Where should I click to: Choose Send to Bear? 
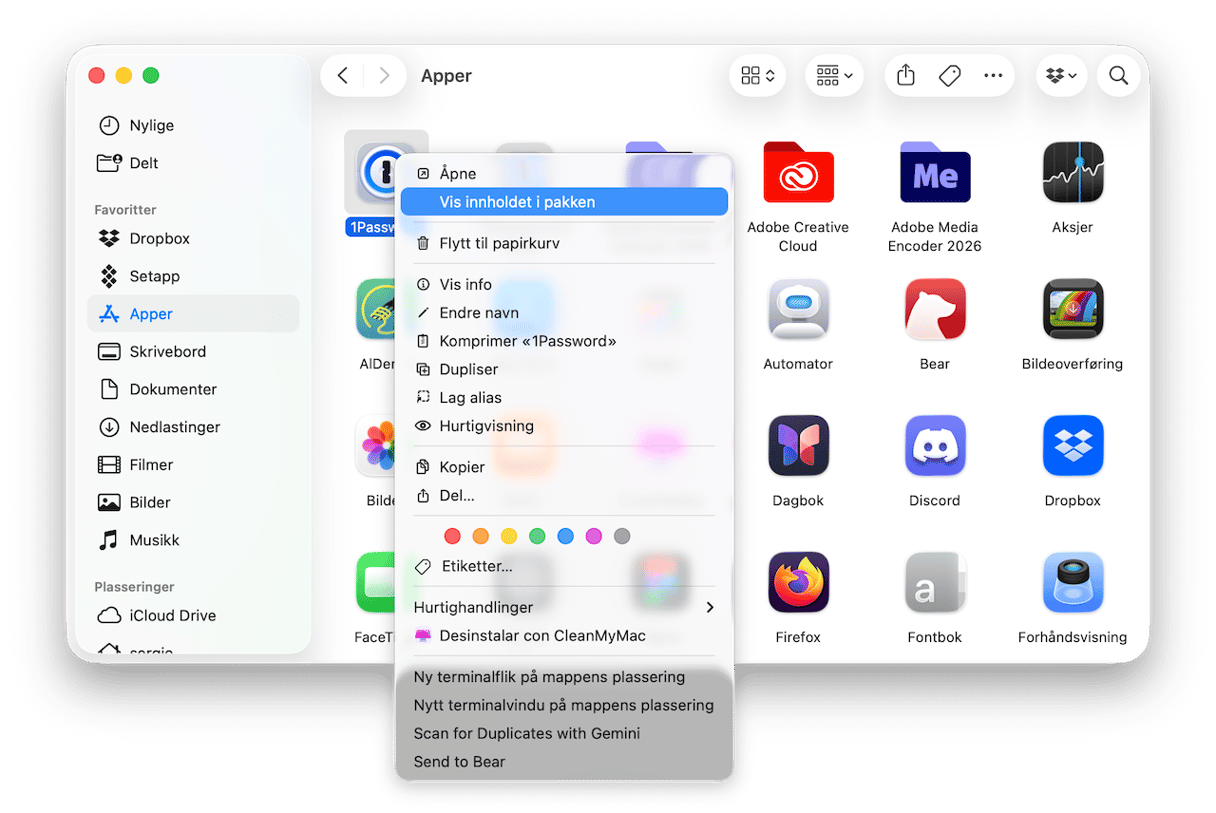point(565,761)
